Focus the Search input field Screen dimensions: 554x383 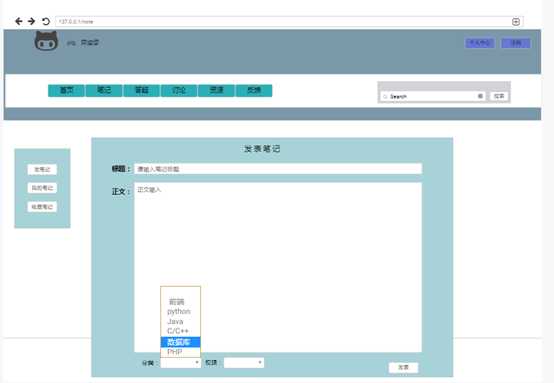point(433,96)
